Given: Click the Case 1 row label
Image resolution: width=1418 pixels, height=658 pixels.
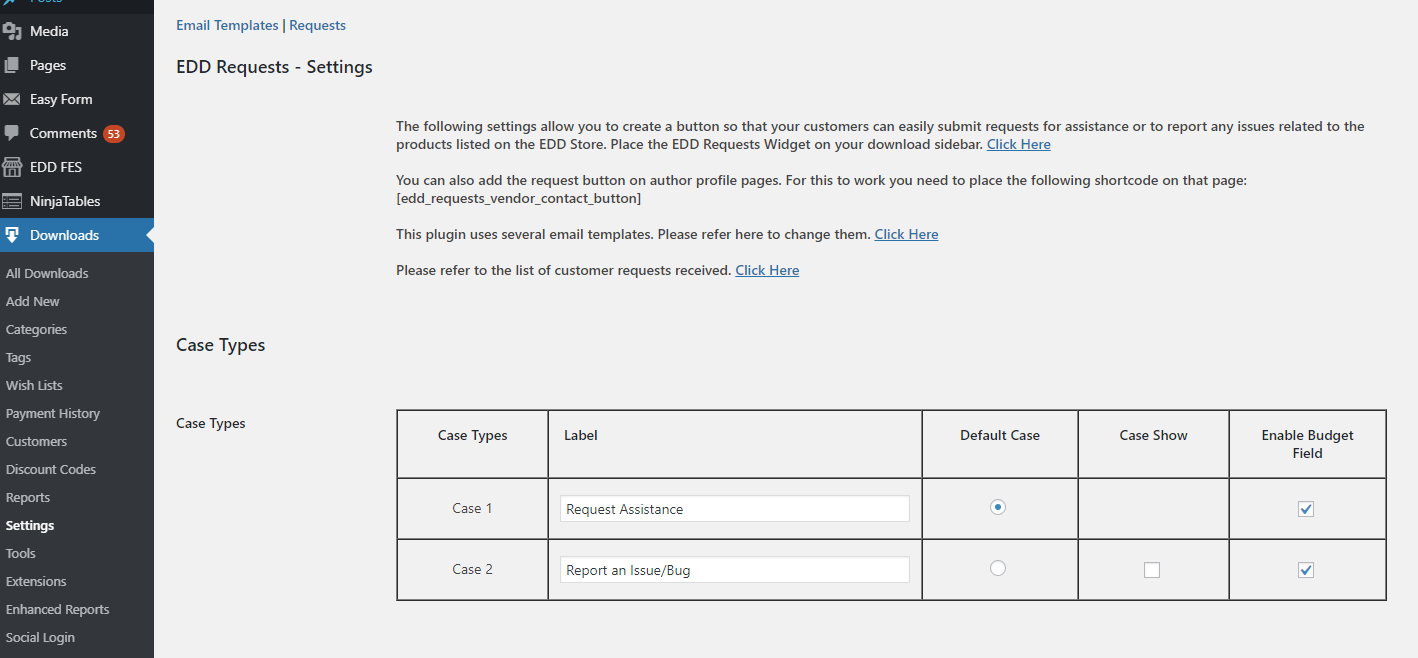Looking at the screenshot, I should (x=472, y=508).
